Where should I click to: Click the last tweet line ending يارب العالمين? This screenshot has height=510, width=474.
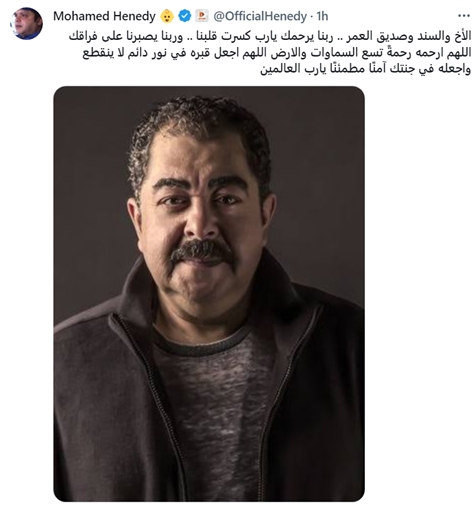click(365, 69)
